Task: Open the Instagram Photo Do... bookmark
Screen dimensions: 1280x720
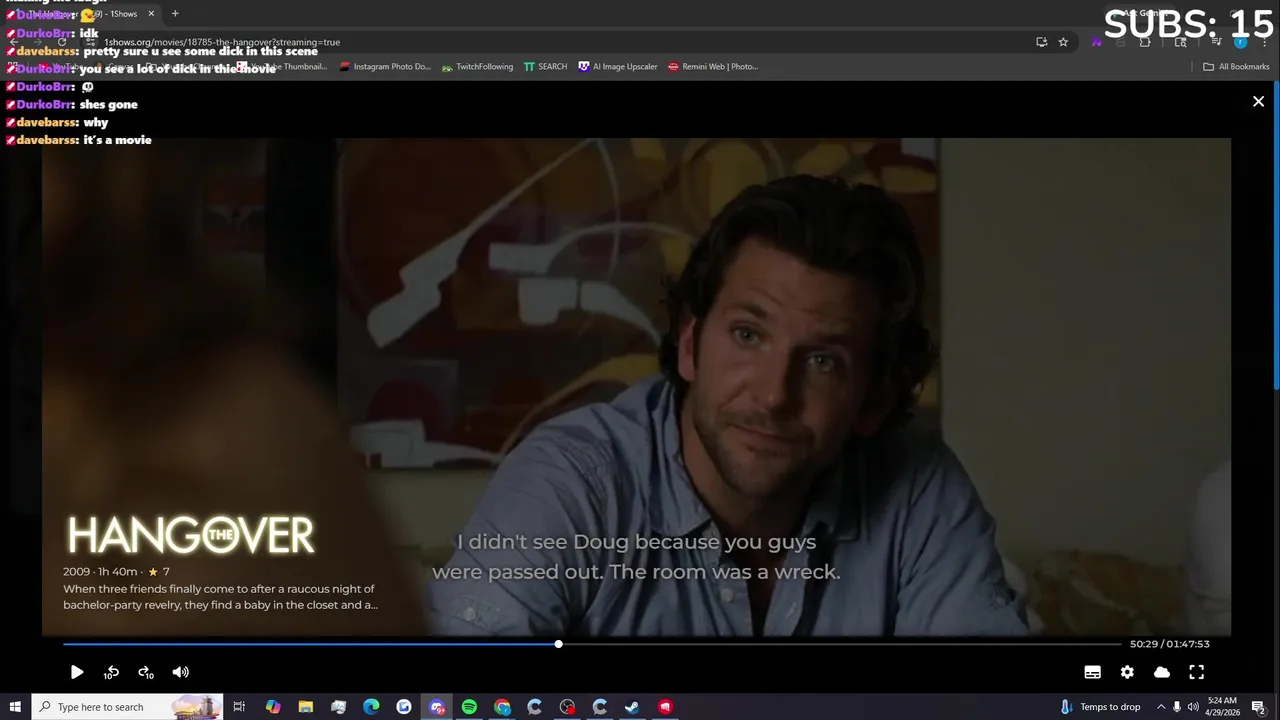Action: (385, 66)
